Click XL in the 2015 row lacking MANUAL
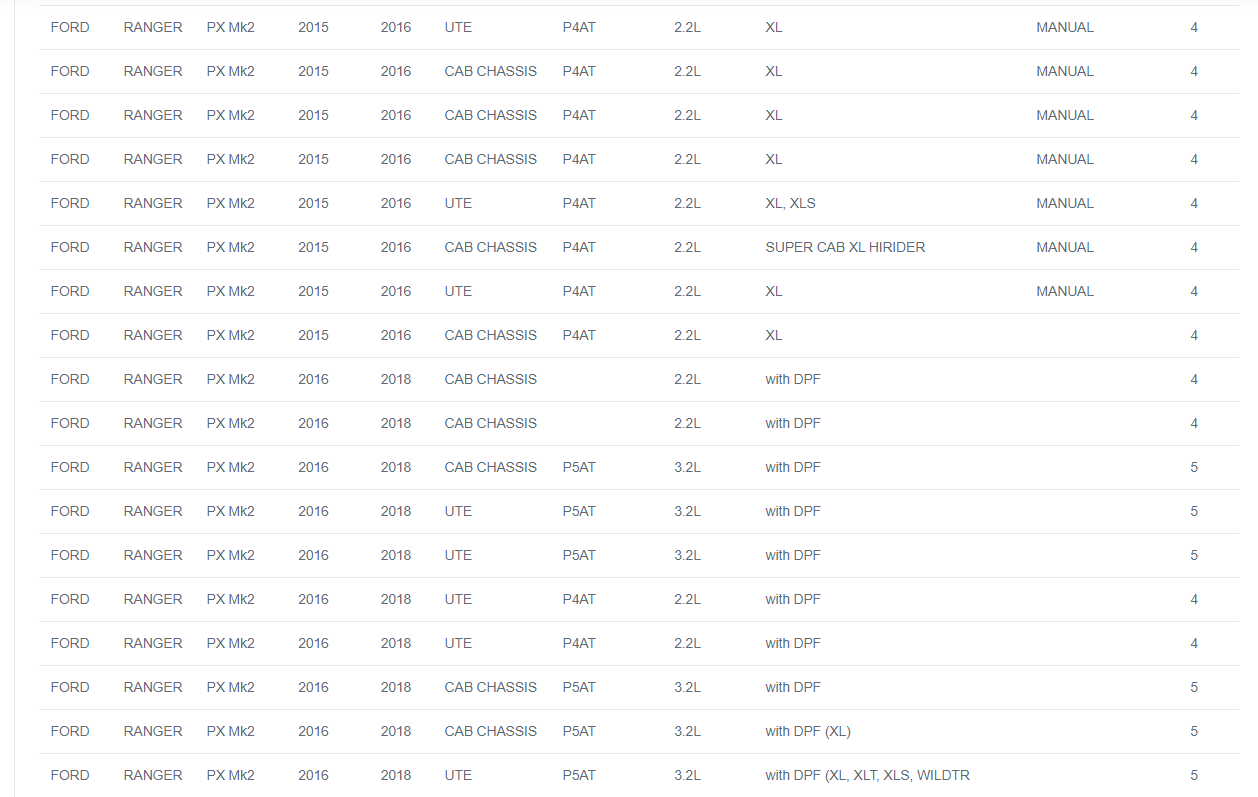This screenshot has height=797, width=1258. pyautogui.click(x=774, y=335)
